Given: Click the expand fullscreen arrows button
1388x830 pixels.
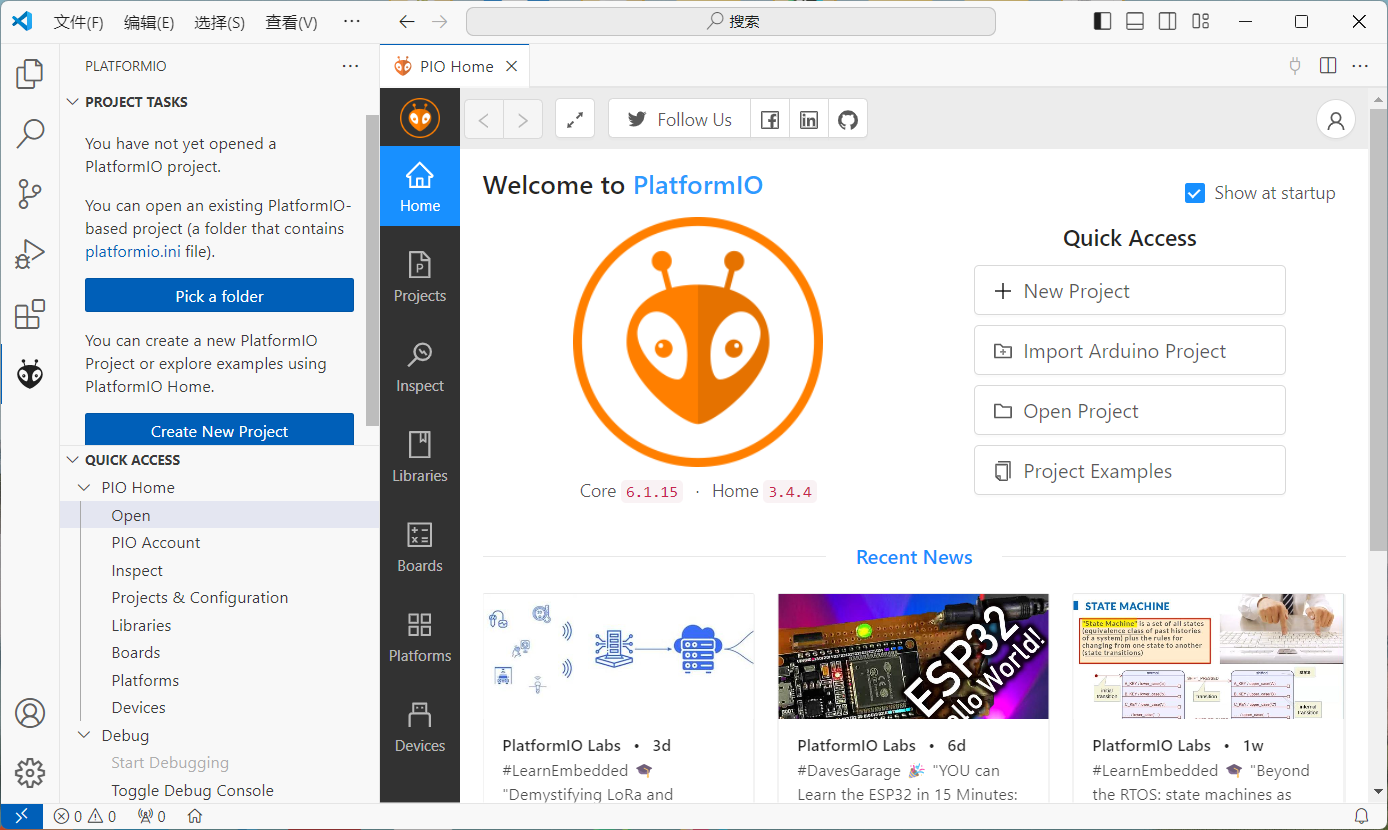Looking at the screenshot, I should 575,120.
